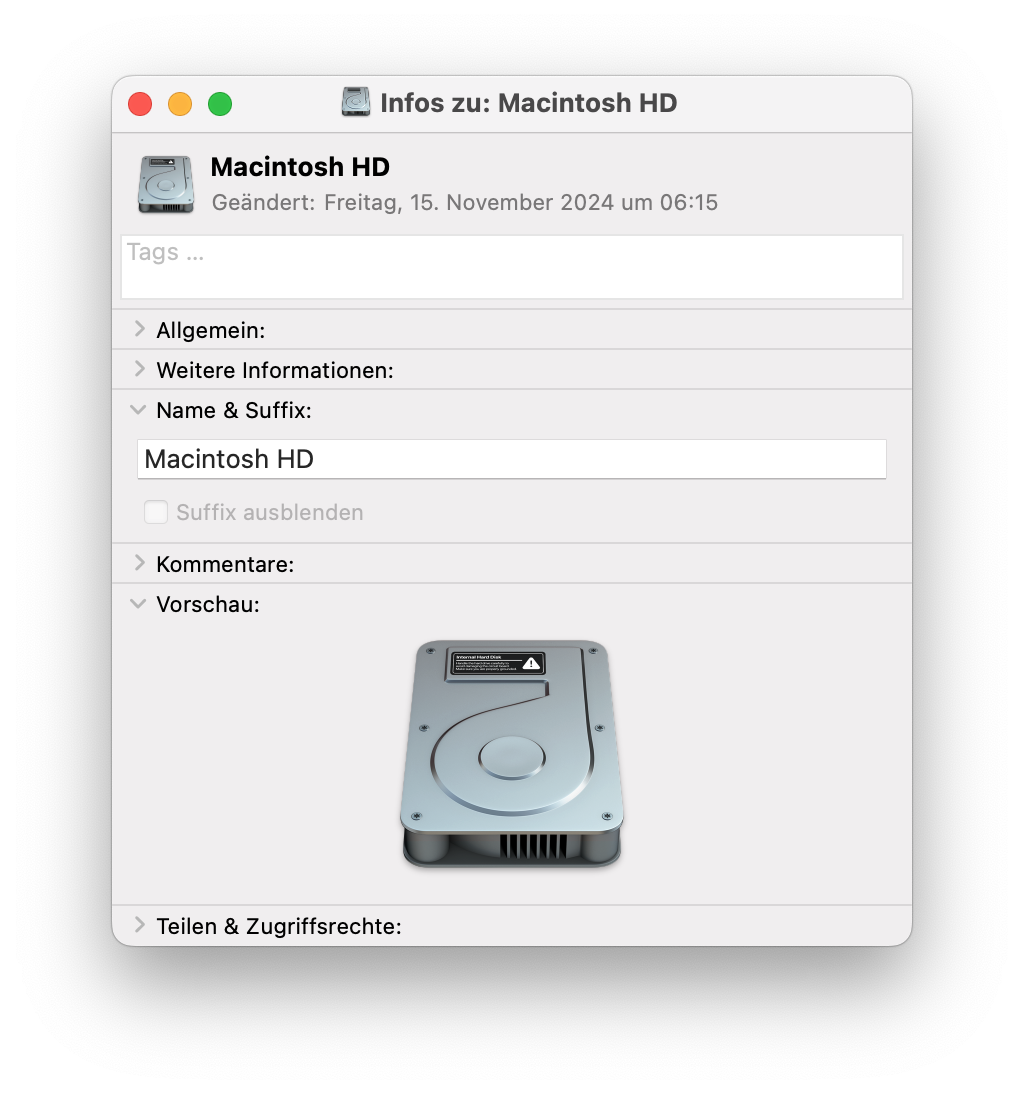
Task: Click the window title Infos zu: Macintosh HD
Action: [x=529, y=103]
